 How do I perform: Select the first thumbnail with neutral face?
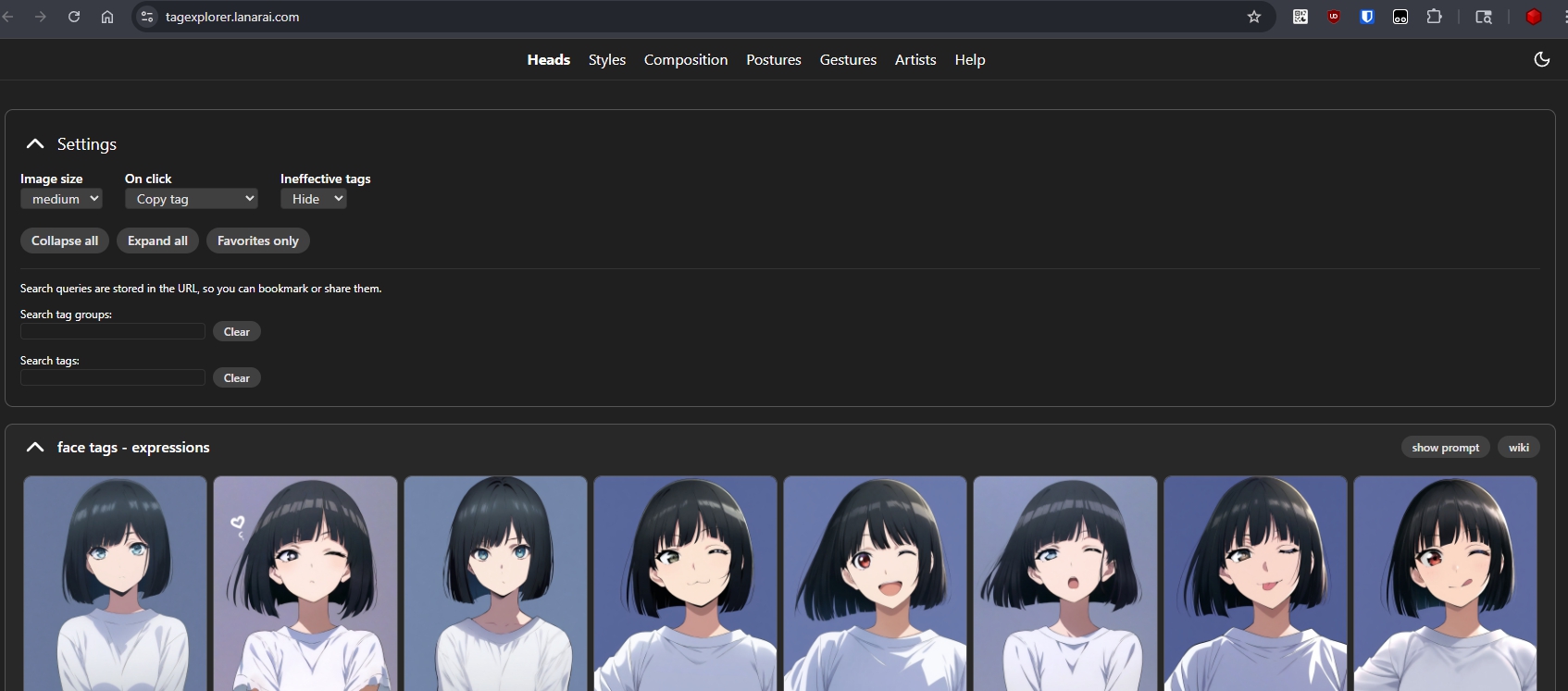[115, 584]
